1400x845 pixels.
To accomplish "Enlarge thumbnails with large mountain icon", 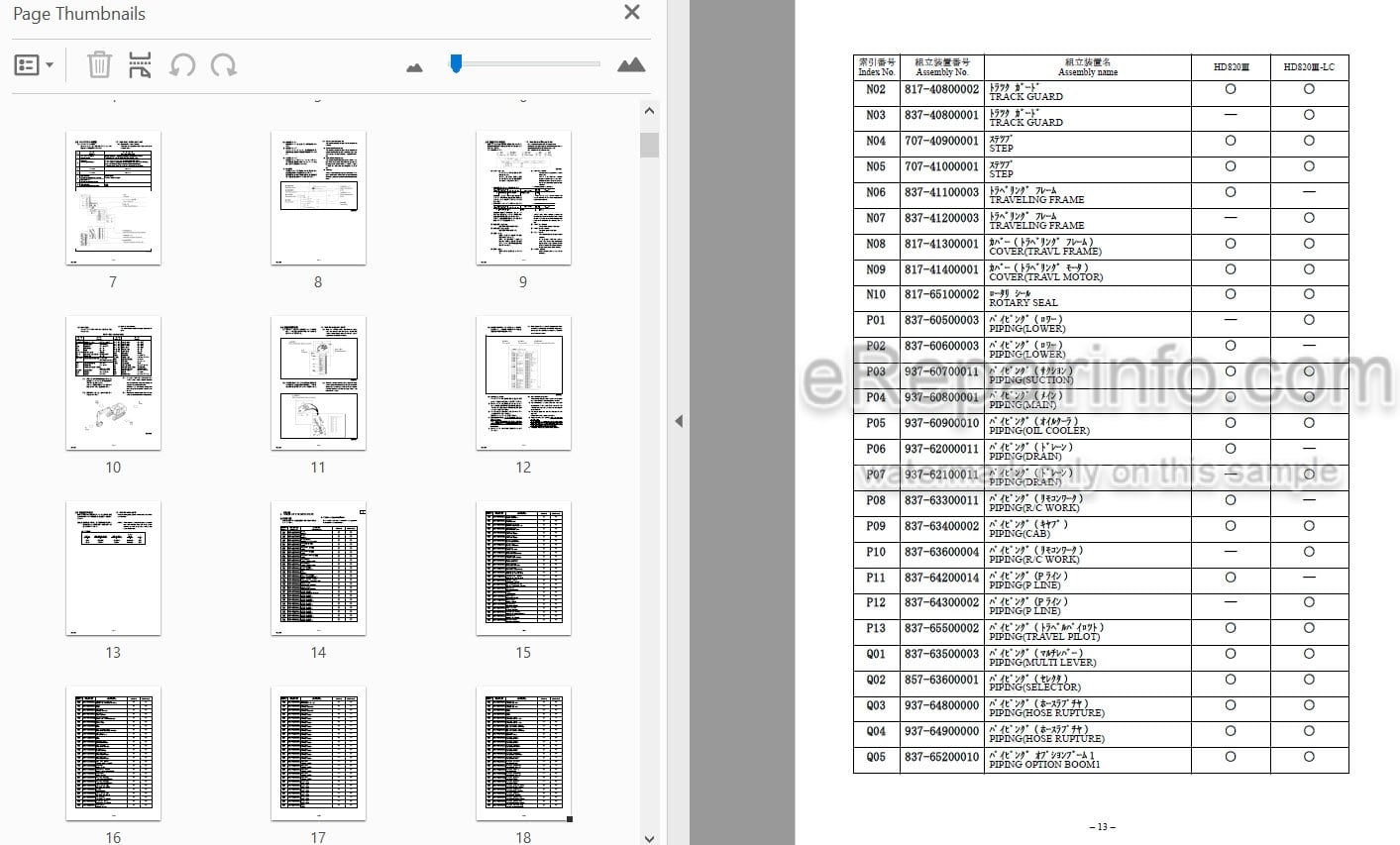I will coord(631,64).
